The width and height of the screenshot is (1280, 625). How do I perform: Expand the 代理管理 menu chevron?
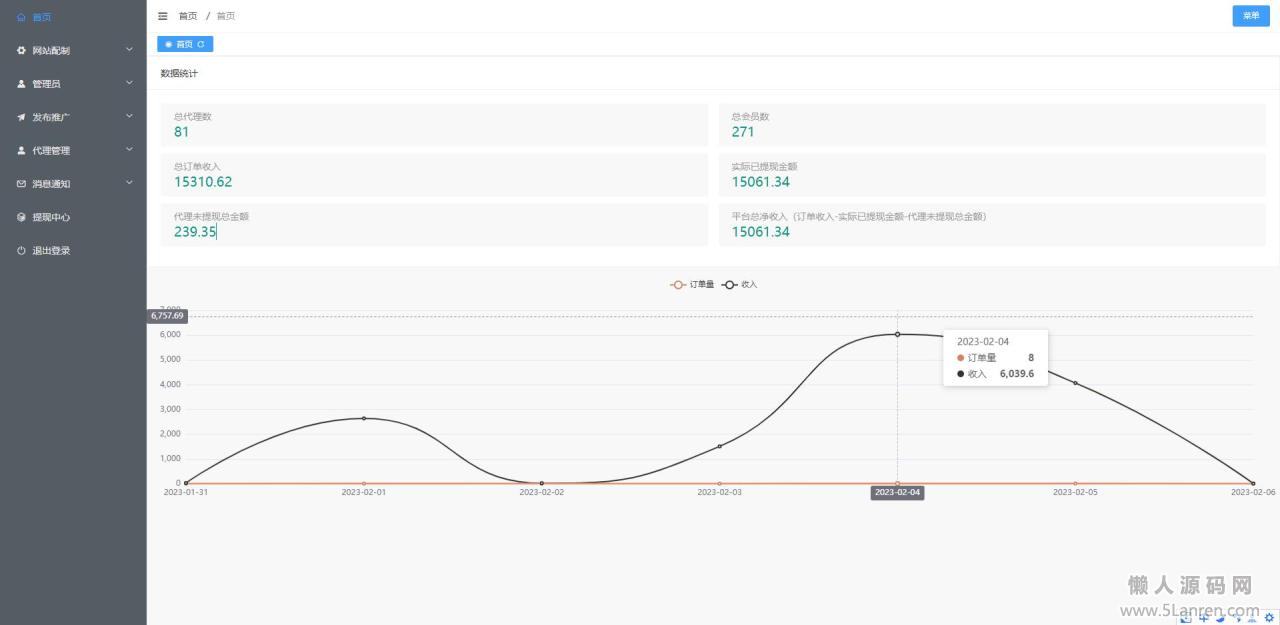pos(129,150)
